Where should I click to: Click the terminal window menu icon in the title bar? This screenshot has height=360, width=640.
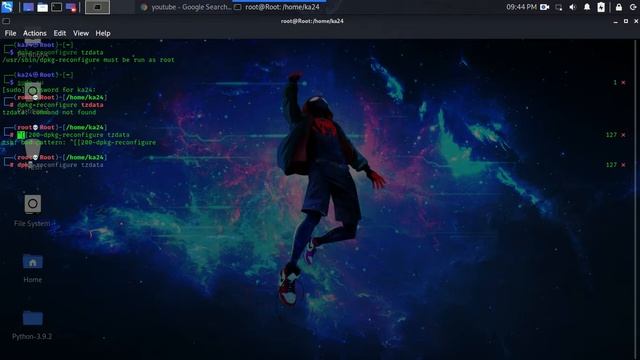[6, 21]
